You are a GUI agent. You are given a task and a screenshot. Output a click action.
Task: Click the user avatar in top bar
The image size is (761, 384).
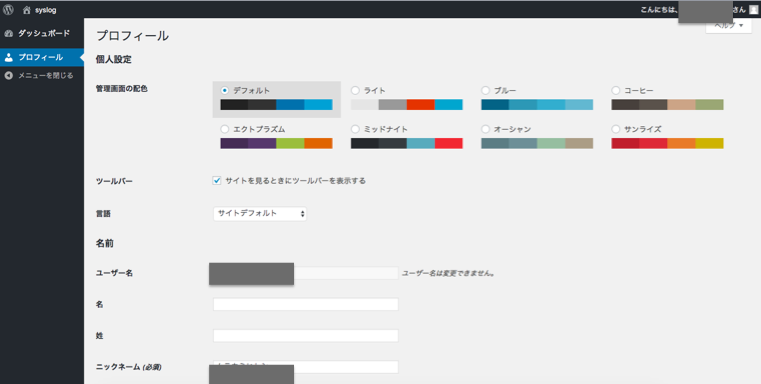[753, 10]
